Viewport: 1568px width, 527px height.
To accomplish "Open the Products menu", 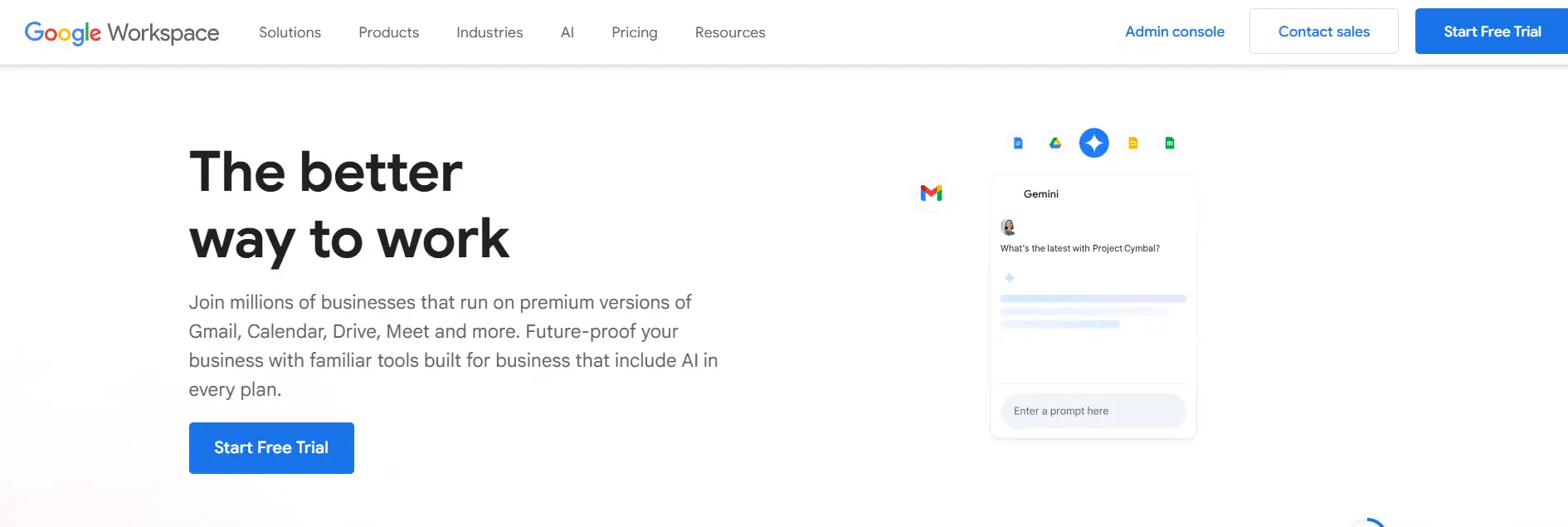I will pyautogui.click(x=388, y=32).
